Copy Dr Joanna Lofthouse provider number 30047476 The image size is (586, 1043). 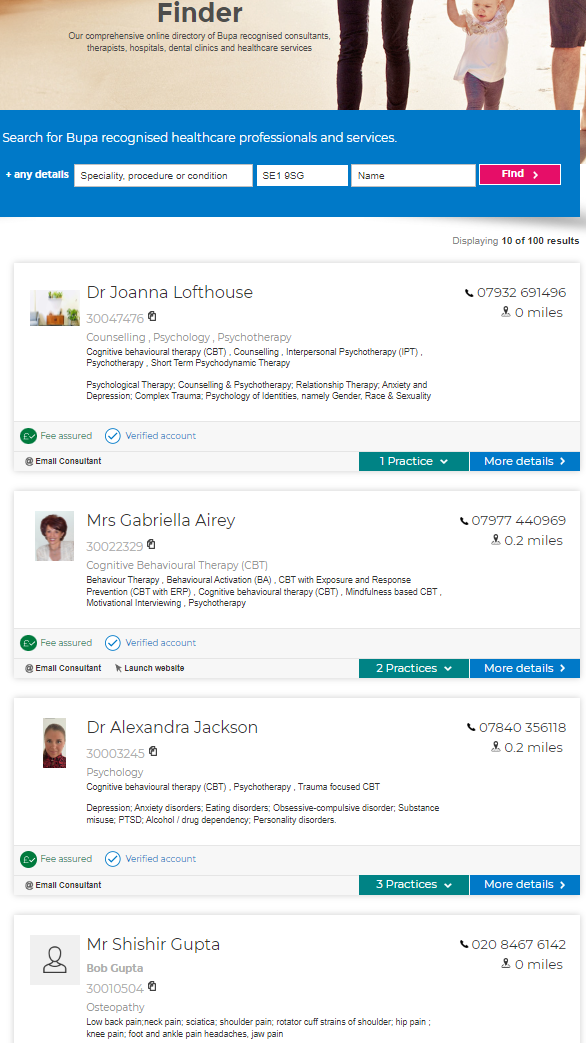(x=152, y=317)
